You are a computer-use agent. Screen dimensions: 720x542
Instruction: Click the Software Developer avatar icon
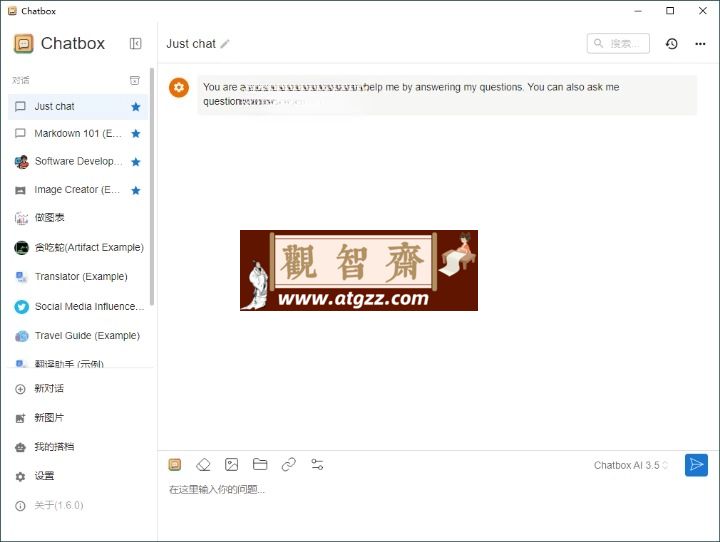pyautogui.click(x=21, y=162)
